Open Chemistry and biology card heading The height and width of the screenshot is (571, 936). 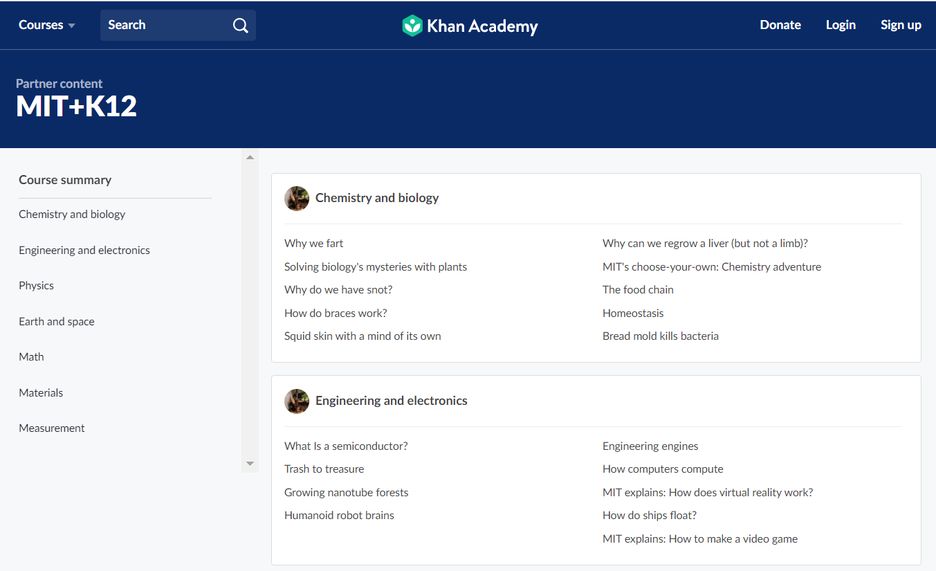[x=377, y=198]
